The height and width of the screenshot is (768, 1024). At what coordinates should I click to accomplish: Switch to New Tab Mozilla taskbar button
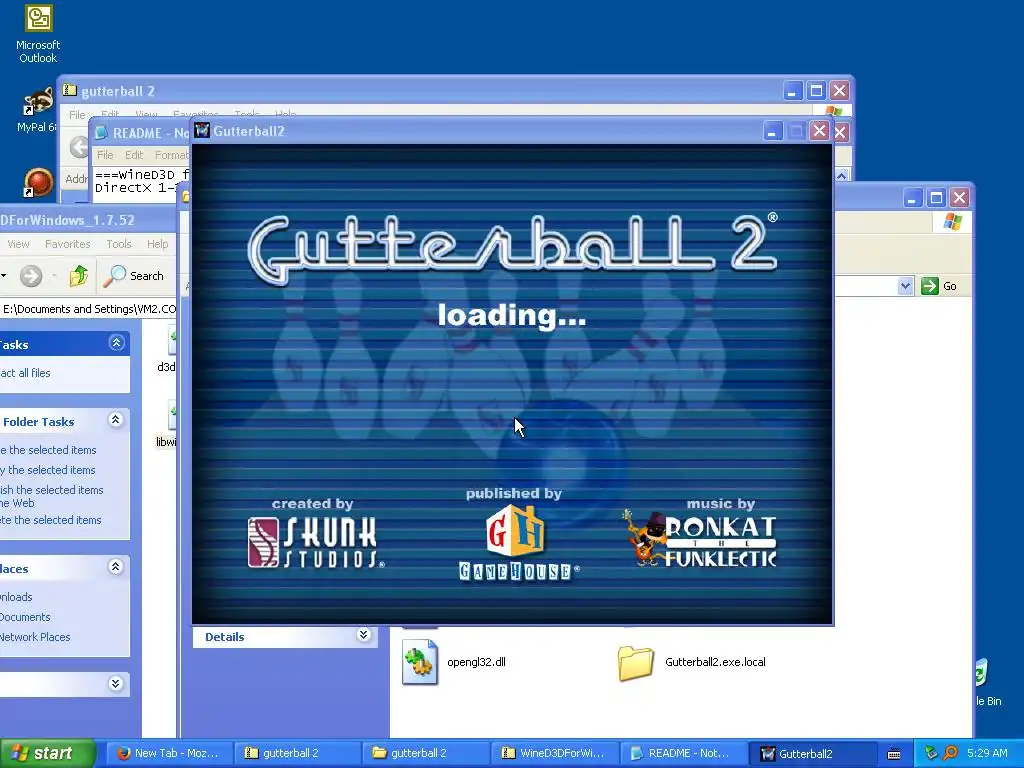click(x=168, y=753)
